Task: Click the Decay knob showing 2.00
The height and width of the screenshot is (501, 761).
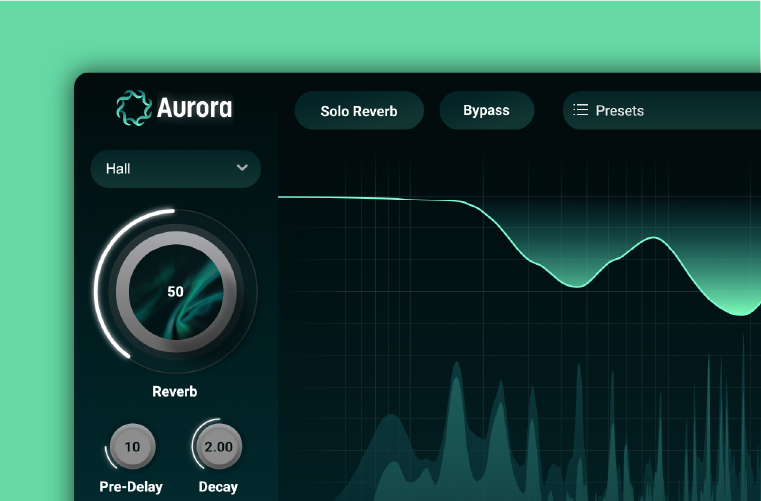Action: coord(218,446)
